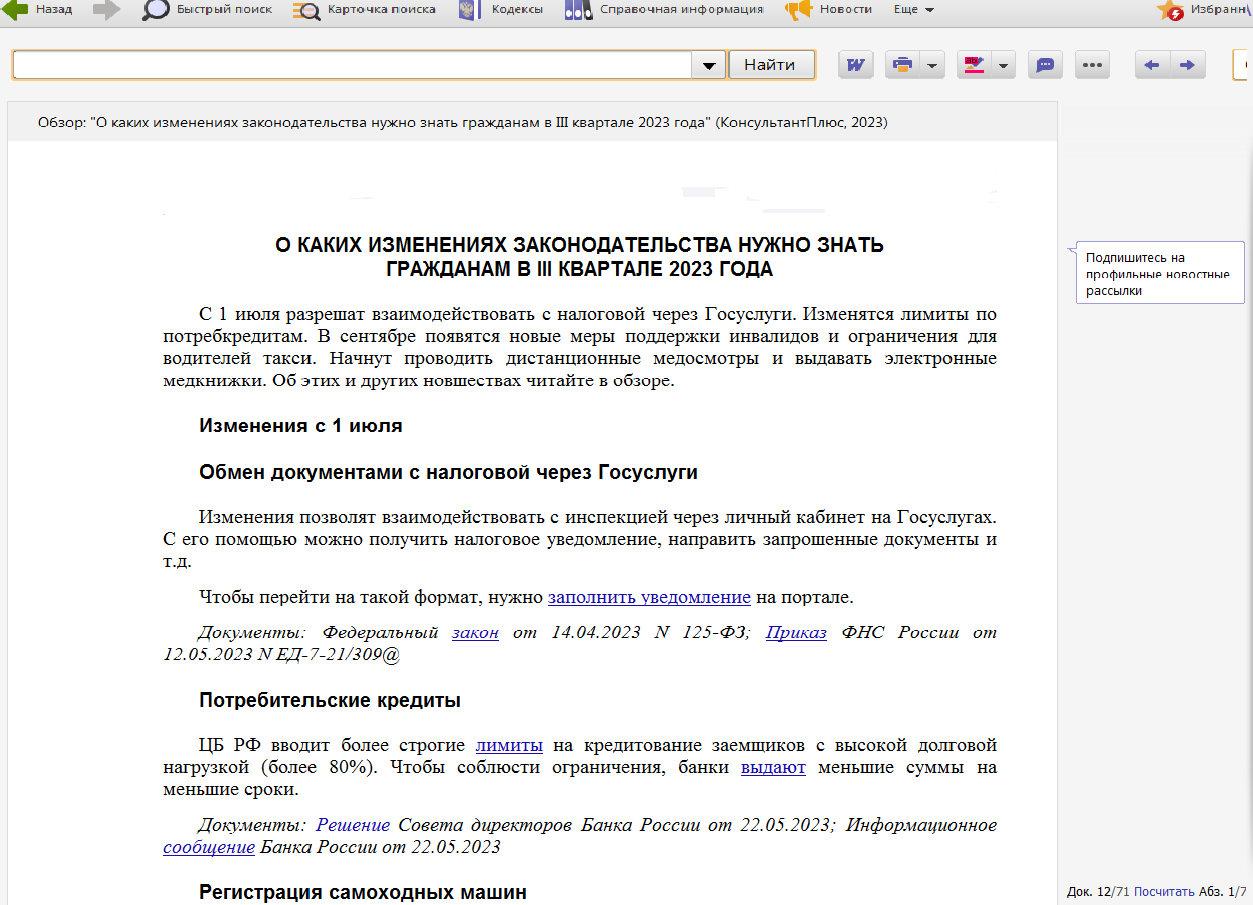Go to previous item with left arrow

coord(1152,65)
